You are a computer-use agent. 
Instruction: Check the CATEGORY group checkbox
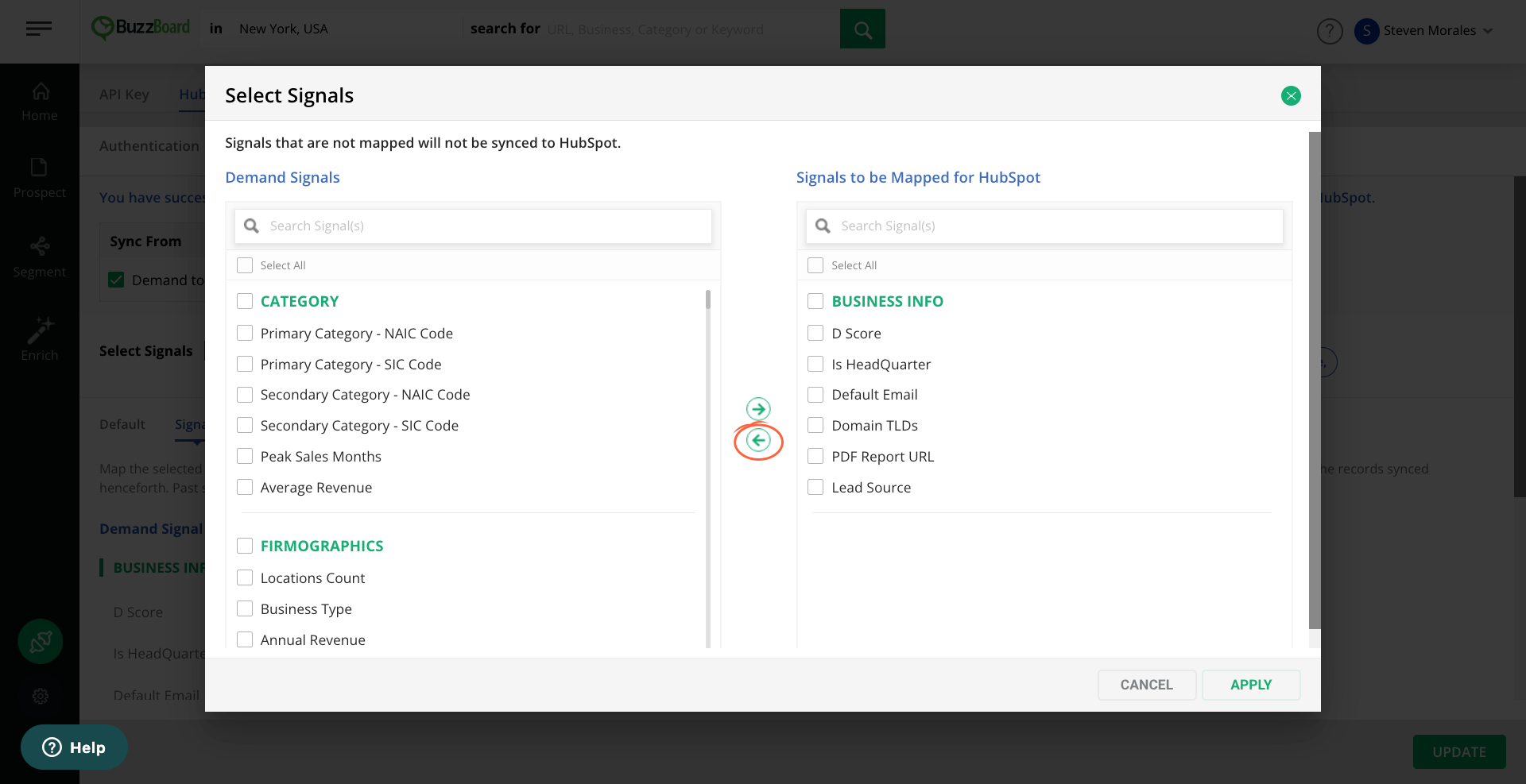point(245,301)
